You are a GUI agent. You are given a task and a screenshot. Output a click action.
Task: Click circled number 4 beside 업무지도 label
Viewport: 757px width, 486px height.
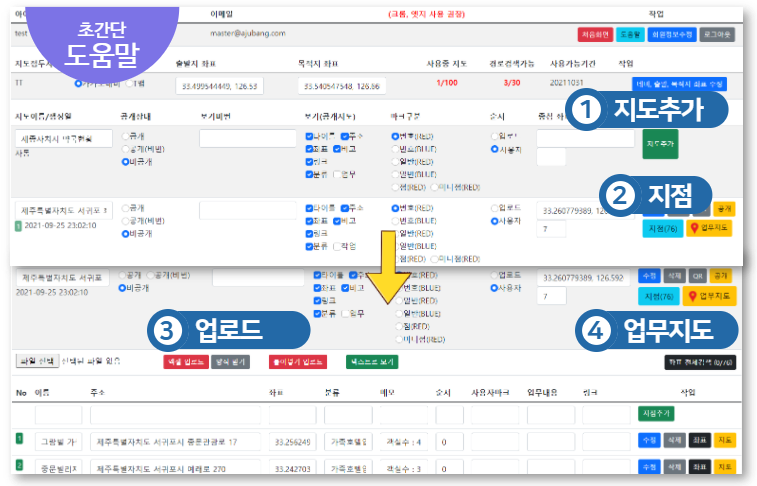tap(598, 328)
